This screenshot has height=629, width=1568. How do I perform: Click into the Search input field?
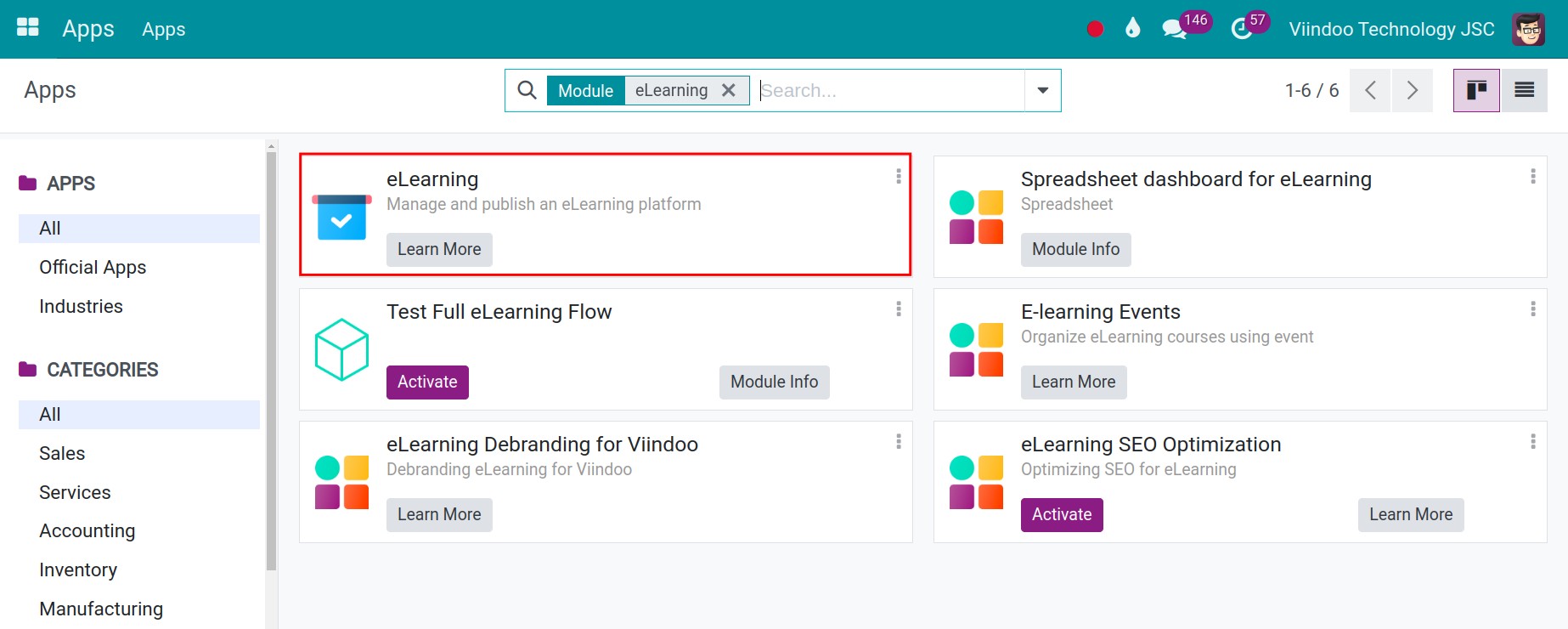click(x=890, y=90)
